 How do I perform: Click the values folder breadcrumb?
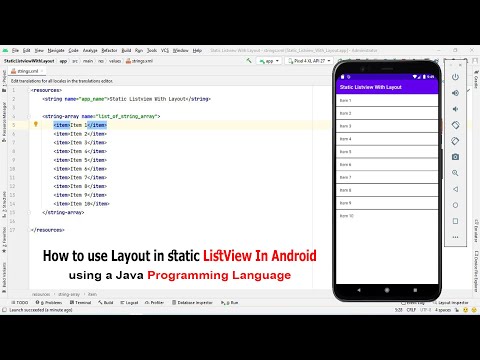(115, 61)
